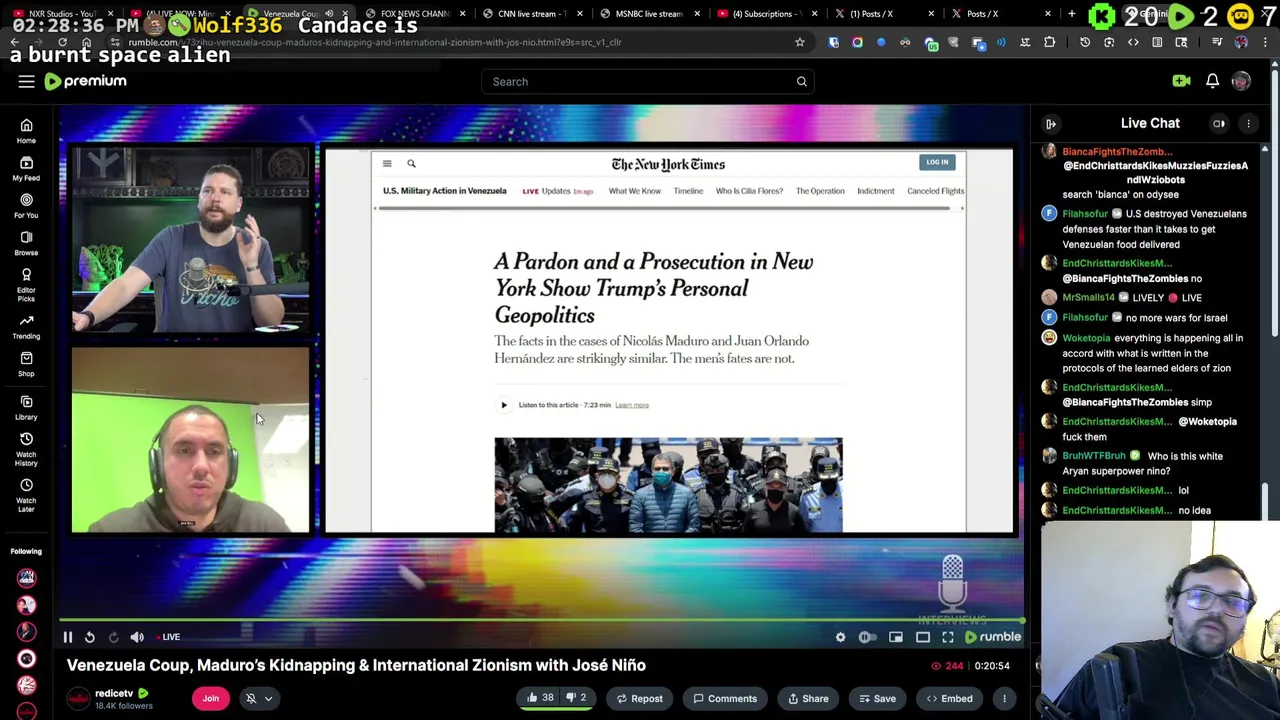The image size is (1280, 720).
Task: Open Watch Later in the sidebar
Action: [26, 496]
